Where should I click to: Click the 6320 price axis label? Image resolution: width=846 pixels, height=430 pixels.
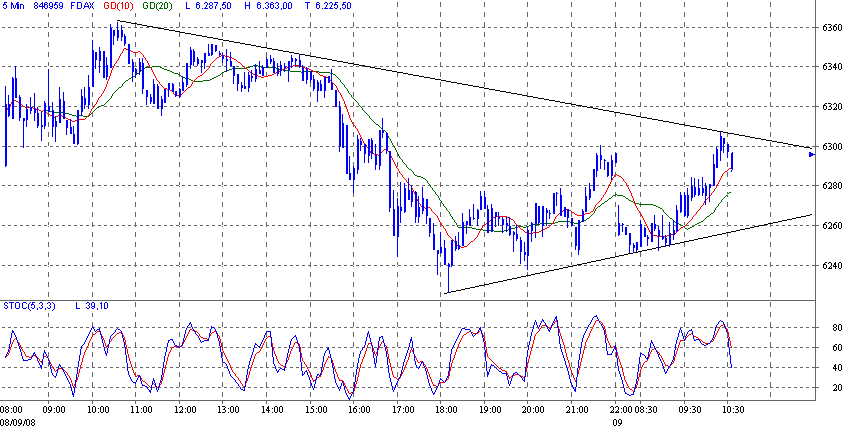[833, 107]
